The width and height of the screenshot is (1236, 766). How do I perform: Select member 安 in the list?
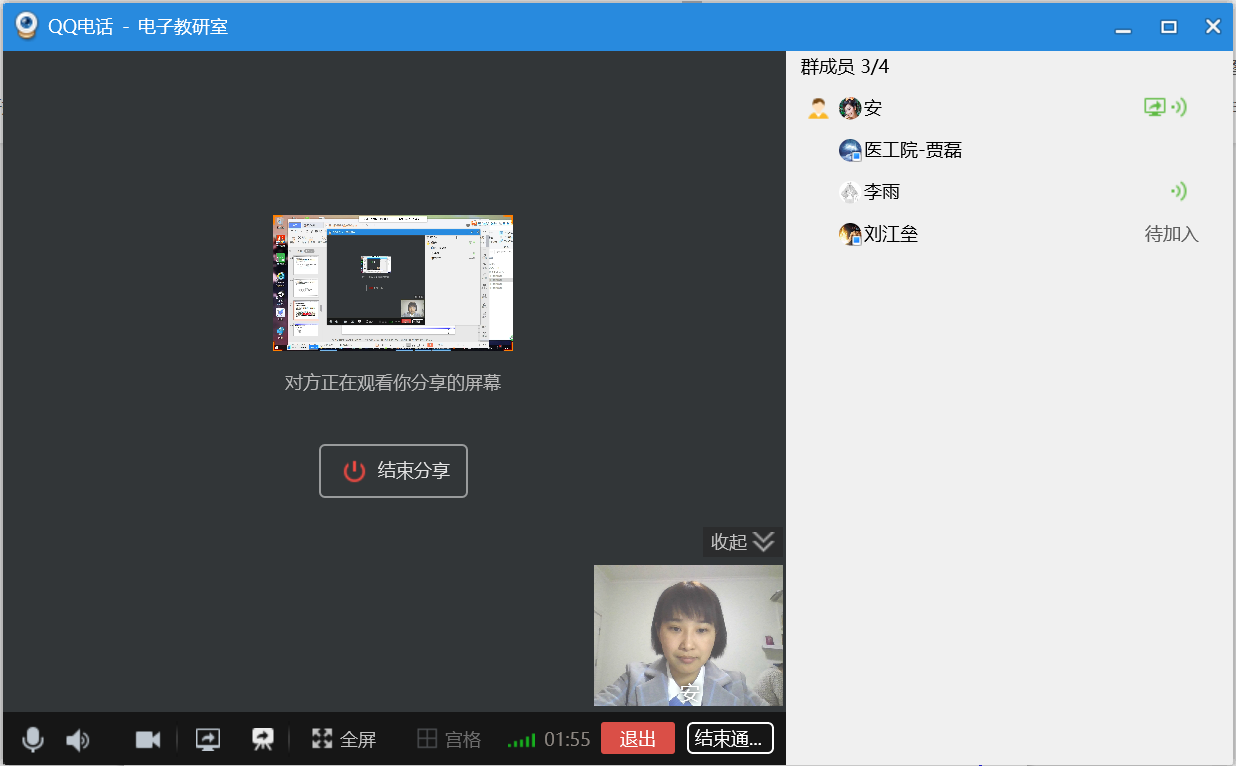872,108
